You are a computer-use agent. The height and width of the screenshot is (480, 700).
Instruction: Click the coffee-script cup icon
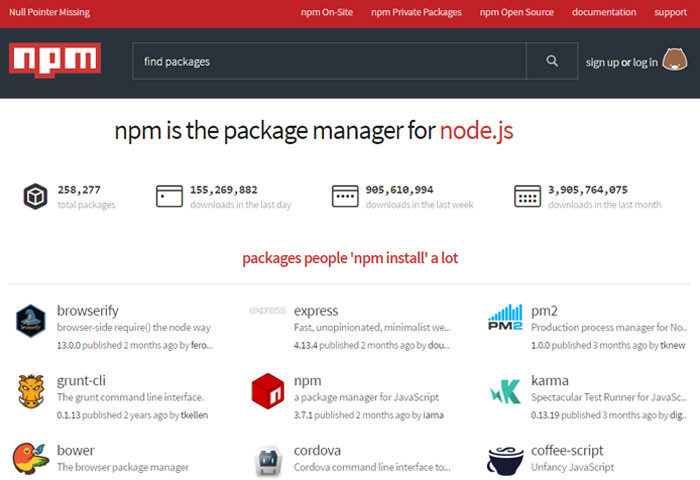[505, 461]
